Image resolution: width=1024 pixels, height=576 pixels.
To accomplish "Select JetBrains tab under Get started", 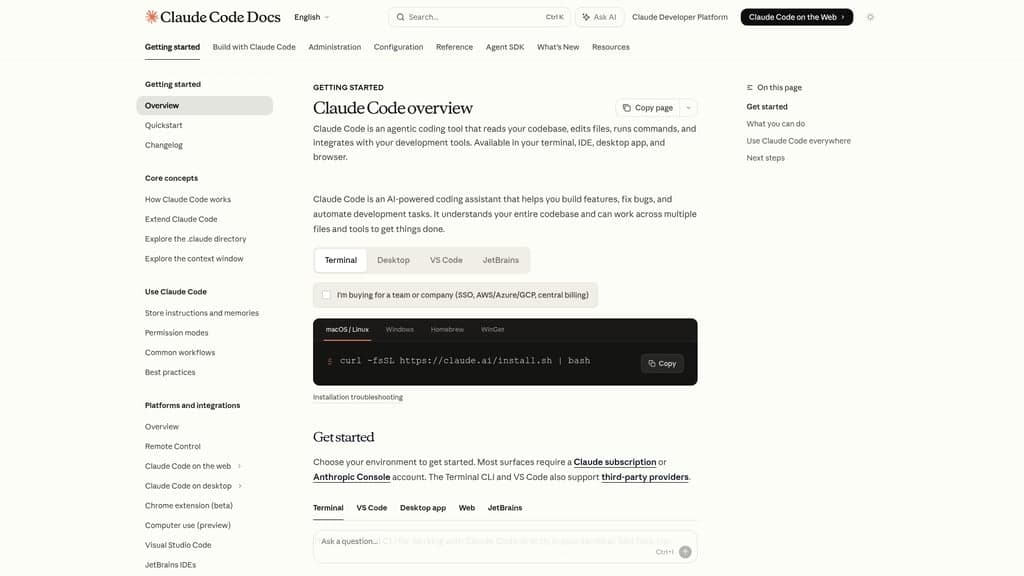I will tap(505, 507).
